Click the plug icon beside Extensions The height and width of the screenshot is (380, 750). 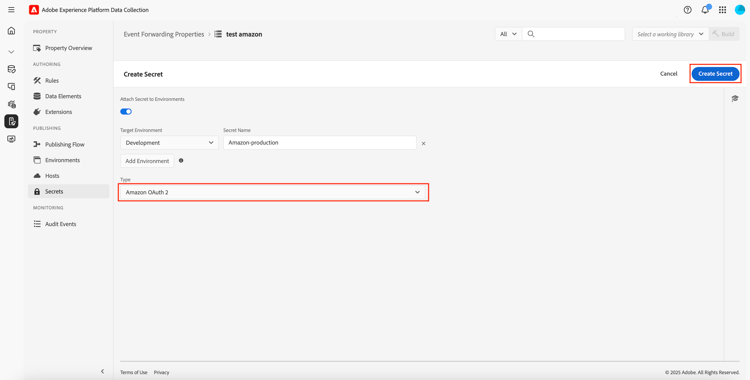tap(37, 112)
